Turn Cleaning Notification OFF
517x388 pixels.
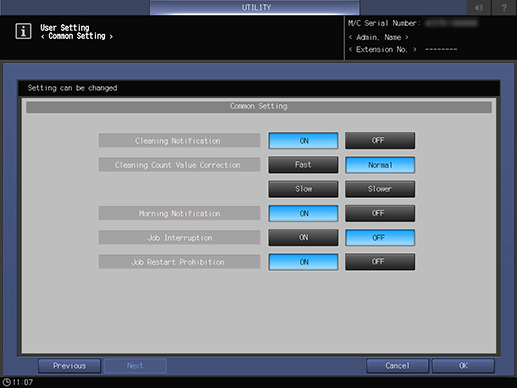tap(380, 141)
